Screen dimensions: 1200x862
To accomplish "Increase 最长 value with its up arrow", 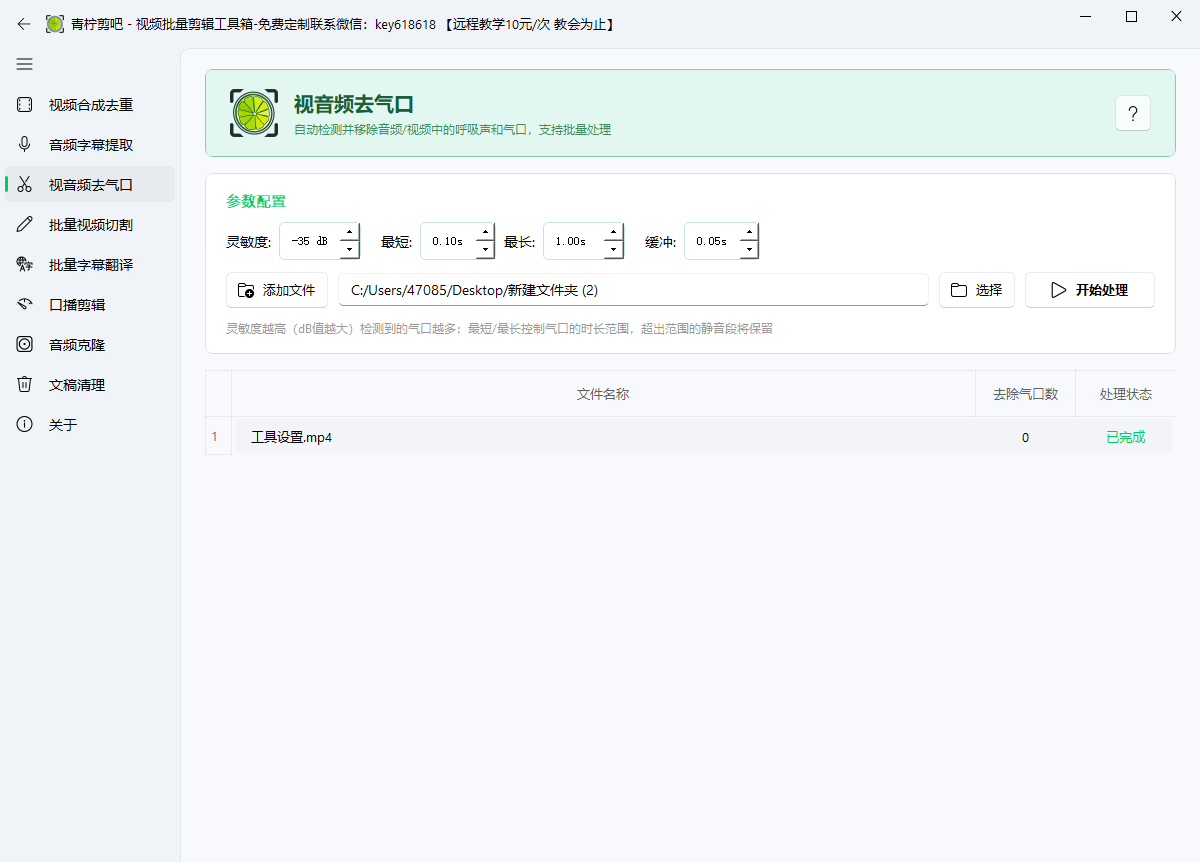I will tap(612, 233).
